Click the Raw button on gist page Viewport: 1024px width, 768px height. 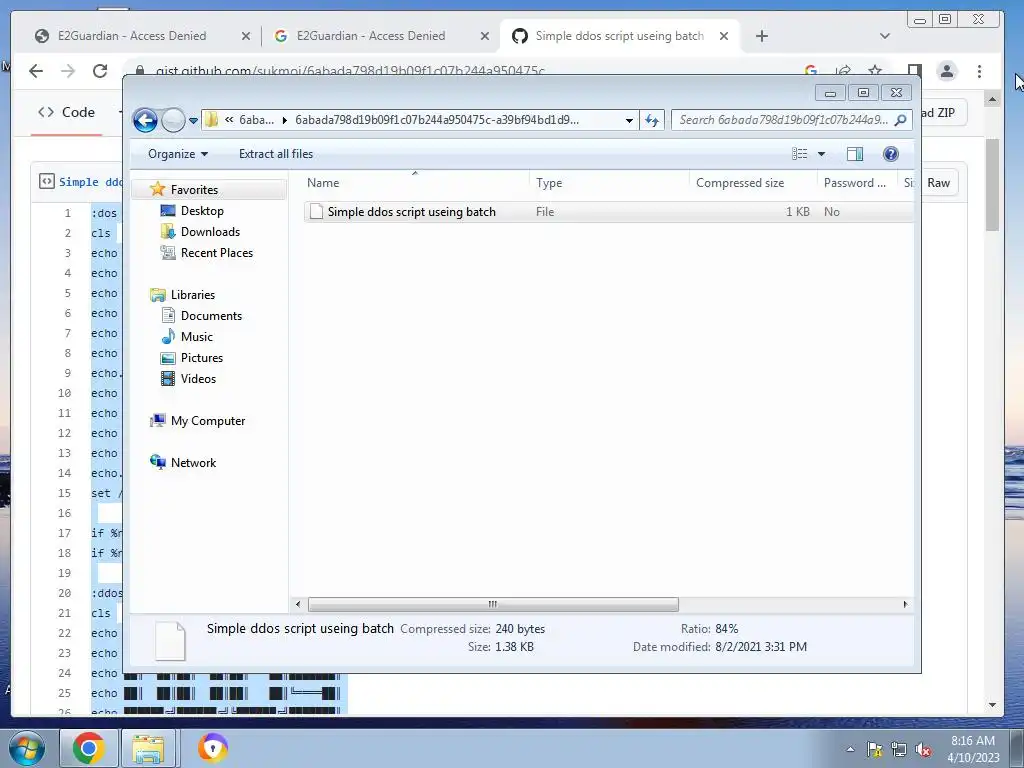938,184
